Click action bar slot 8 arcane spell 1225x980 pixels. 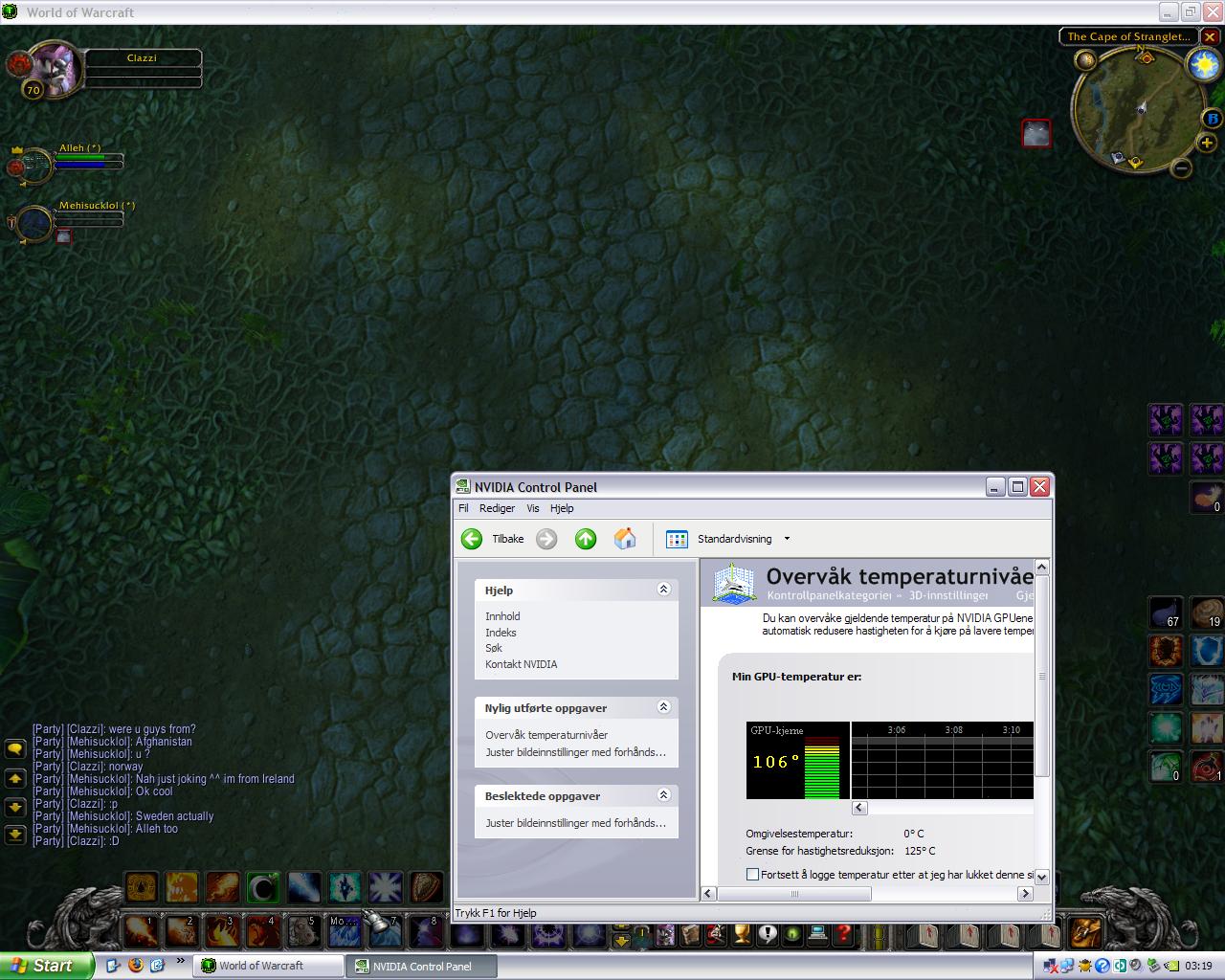click(x=425, y=929)
